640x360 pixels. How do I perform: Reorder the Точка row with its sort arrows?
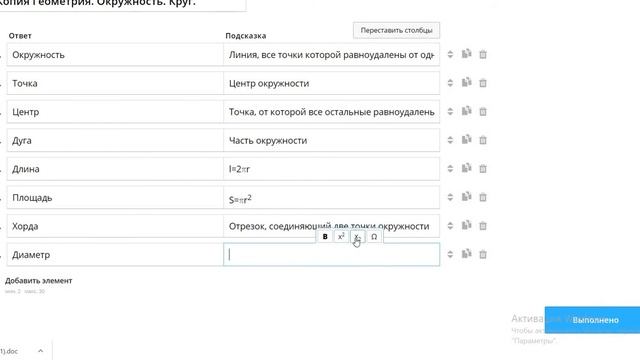[450, 83]
